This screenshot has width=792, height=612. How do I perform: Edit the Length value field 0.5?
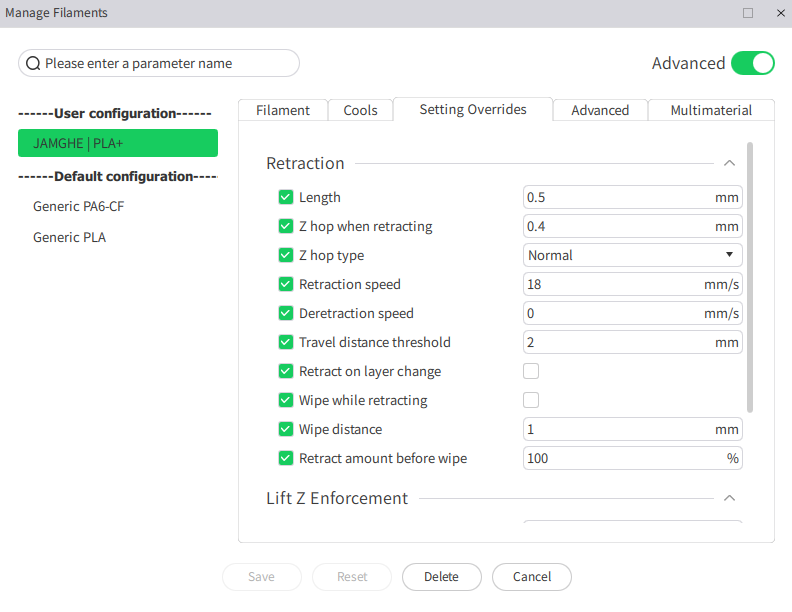pos(632,197)
